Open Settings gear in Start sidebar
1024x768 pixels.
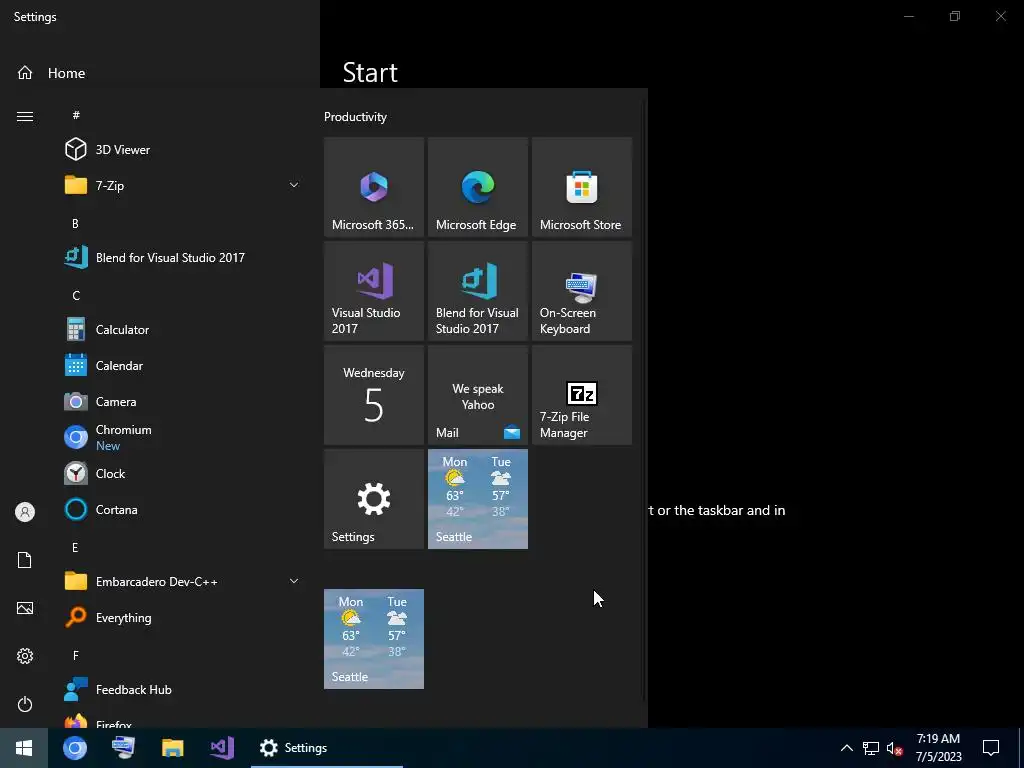point(25,656)
